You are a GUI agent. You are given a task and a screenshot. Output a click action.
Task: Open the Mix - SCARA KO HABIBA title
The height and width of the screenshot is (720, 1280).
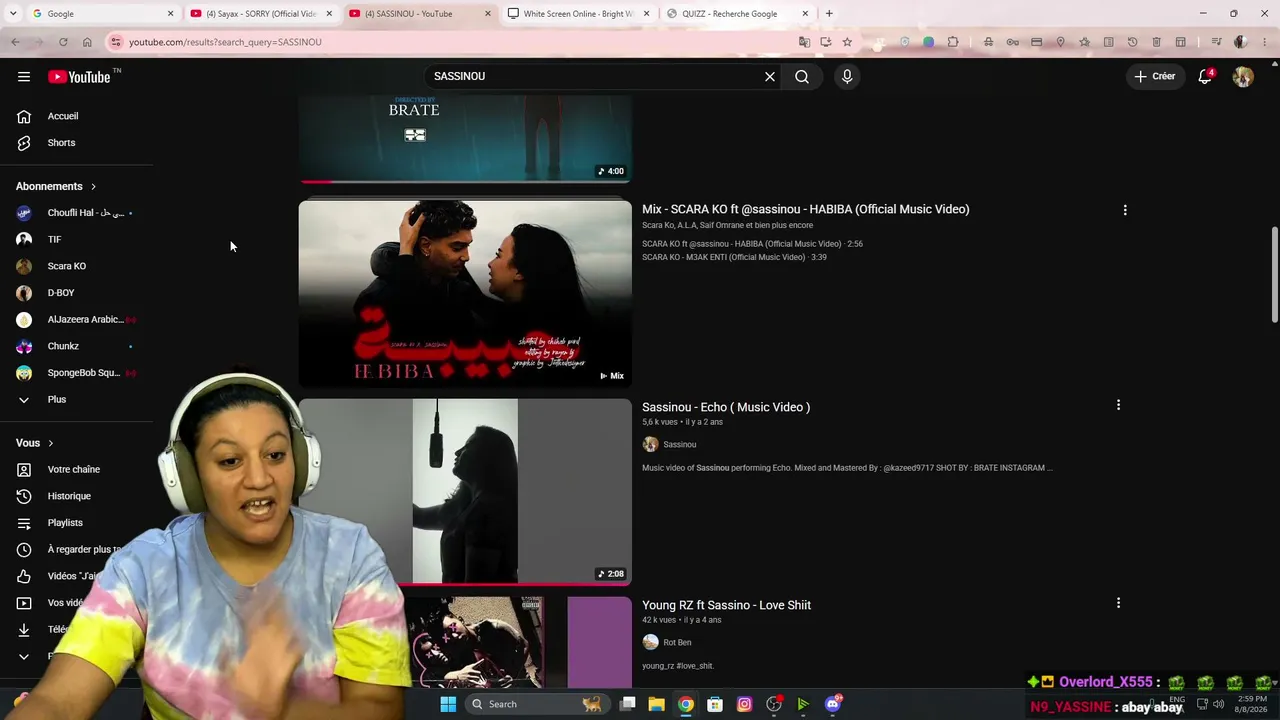[805, 209]
